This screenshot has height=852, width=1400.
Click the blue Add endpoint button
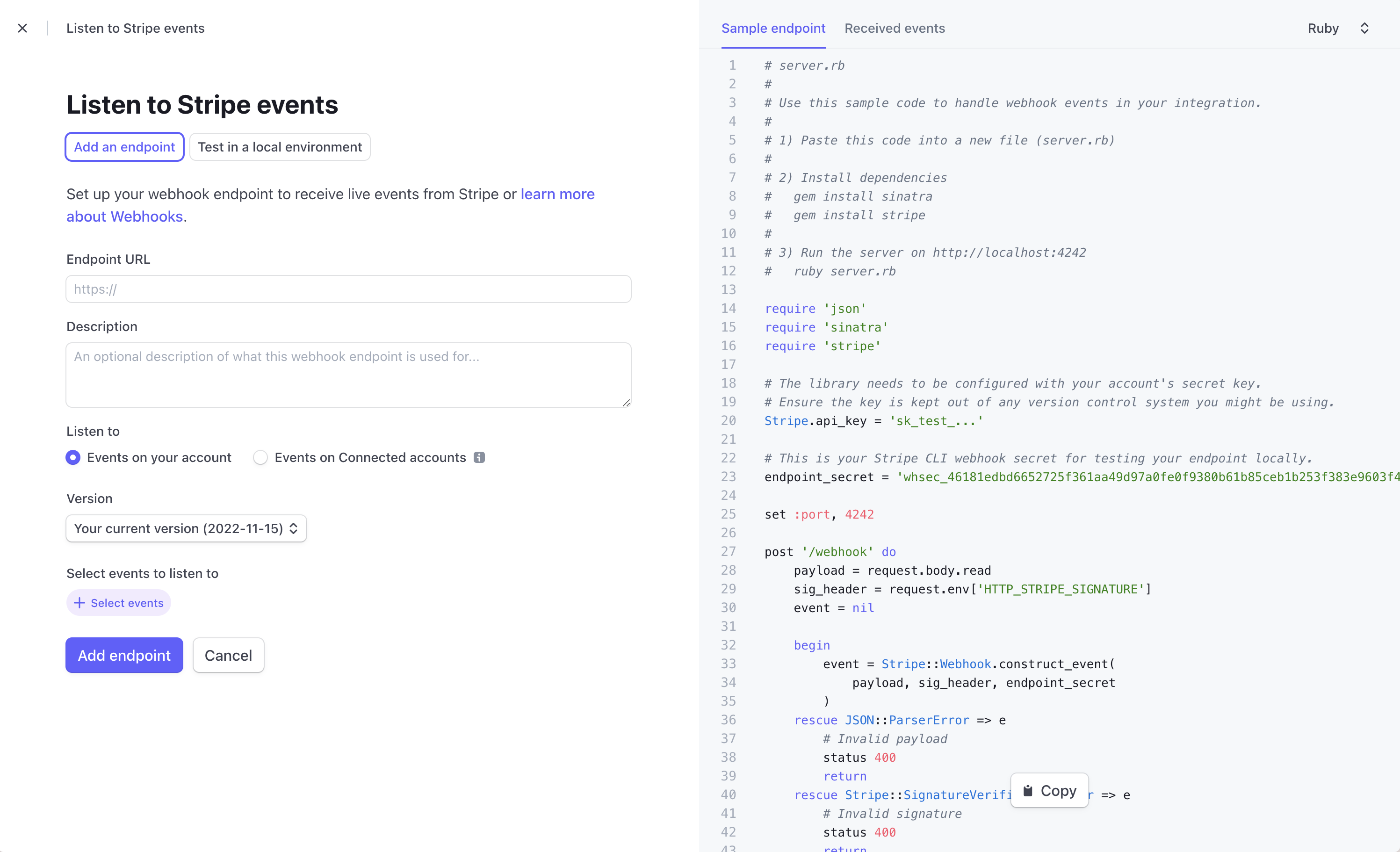point(124,655)
